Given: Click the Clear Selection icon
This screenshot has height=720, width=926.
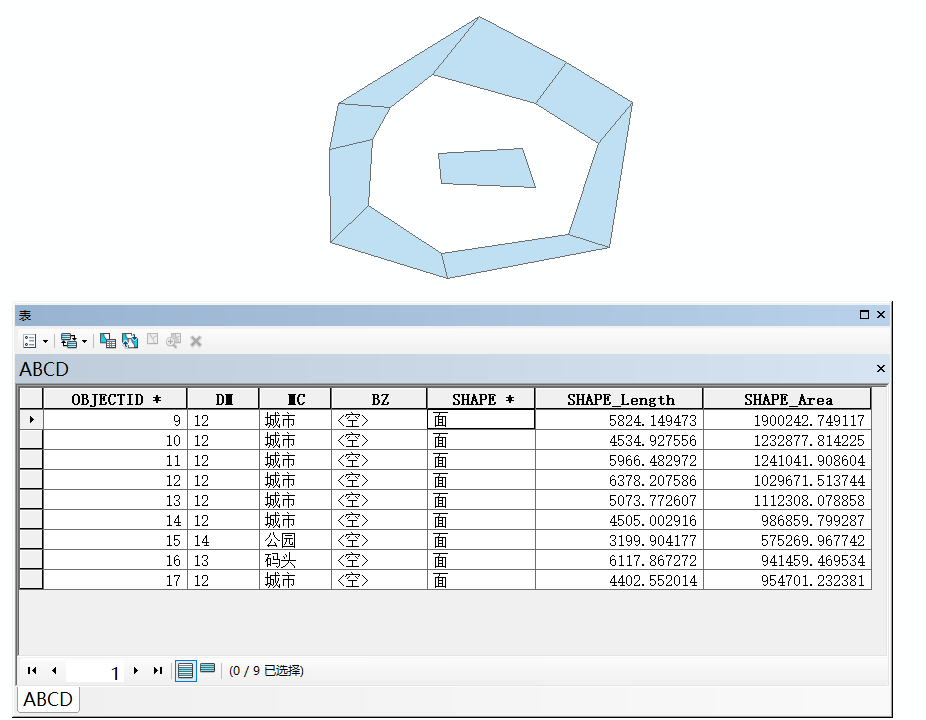Looking at the screenshot, I should click(x=152, y=340).
